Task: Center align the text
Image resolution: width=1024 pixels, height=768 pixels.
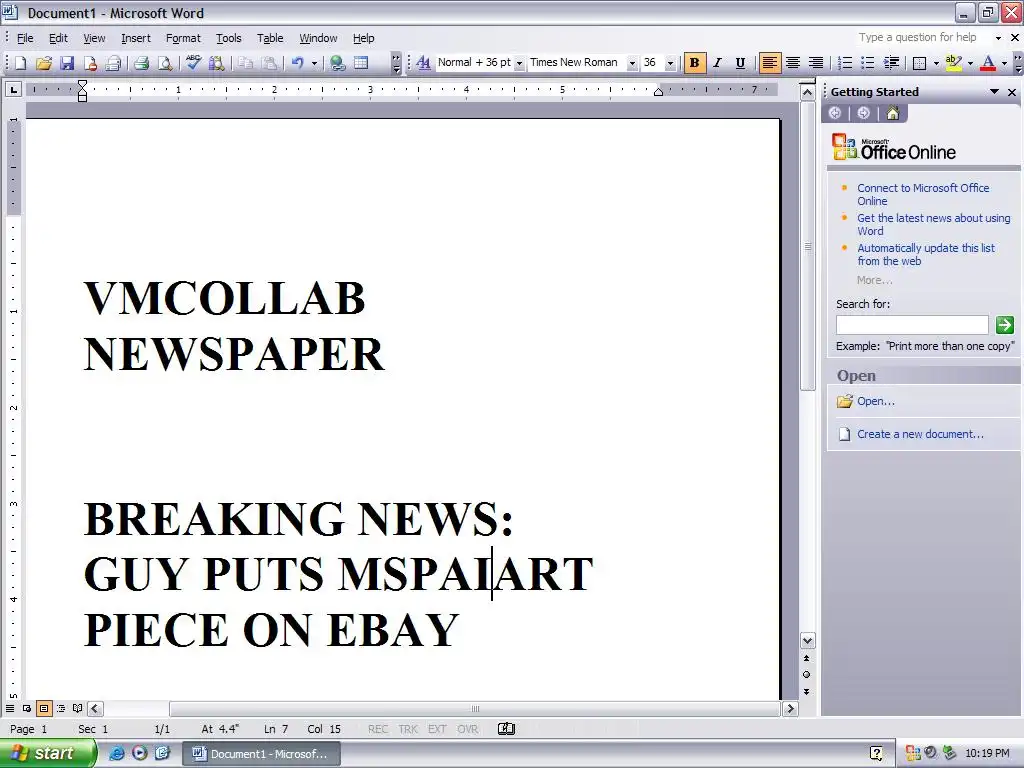Action: [793, 63]
